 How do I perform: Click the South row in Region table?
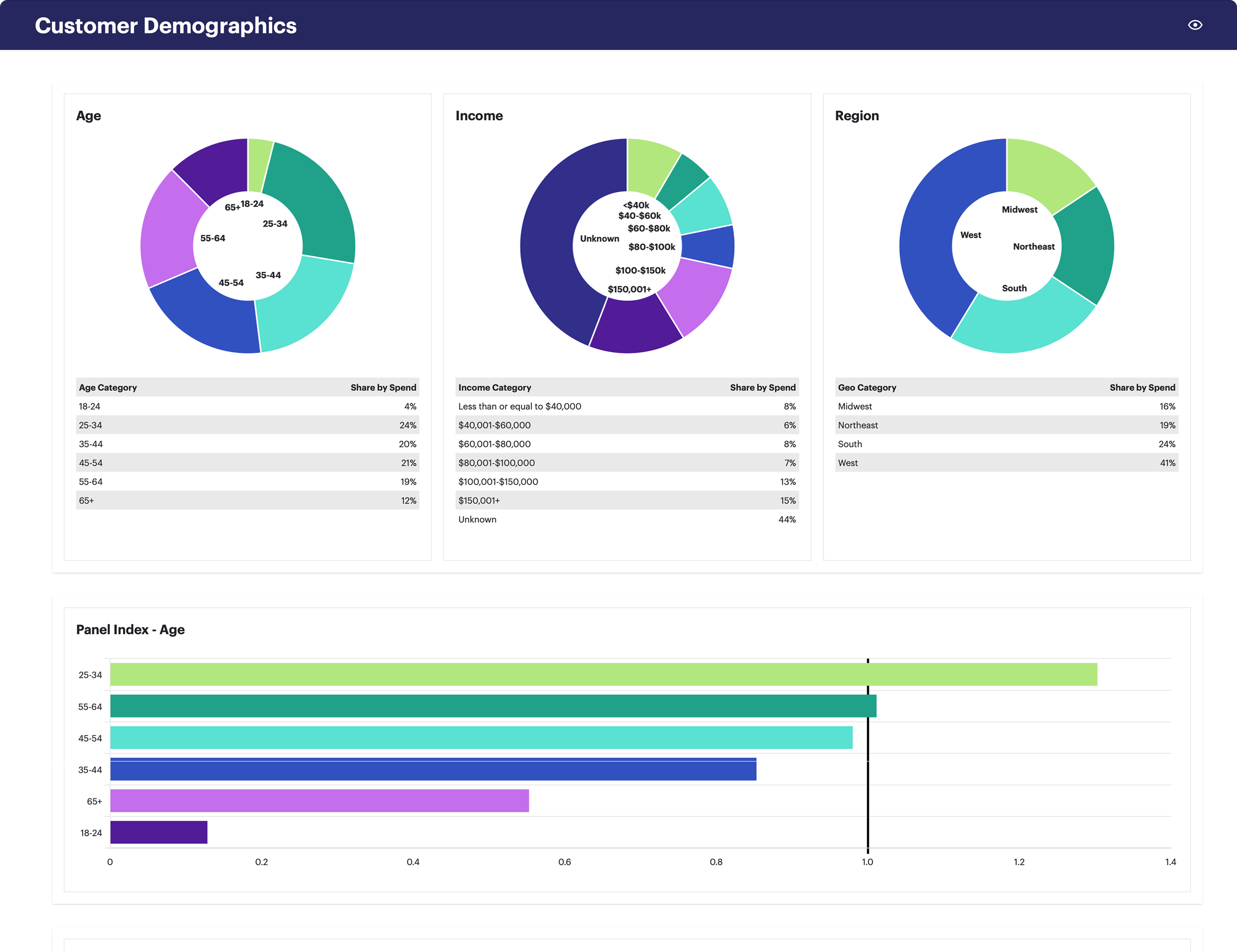tap(1006, 444)
